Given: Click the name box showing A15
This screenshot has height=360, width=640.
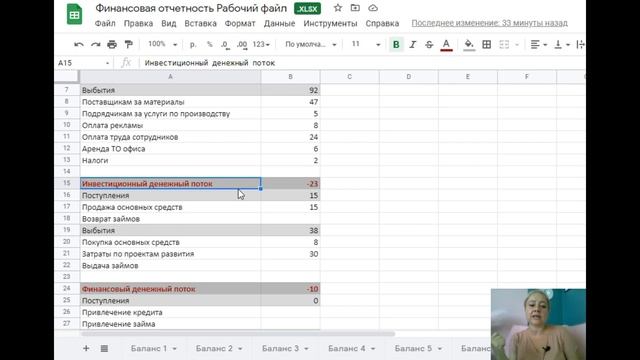Looking at the screenshot, I should [x=83, y=63].
